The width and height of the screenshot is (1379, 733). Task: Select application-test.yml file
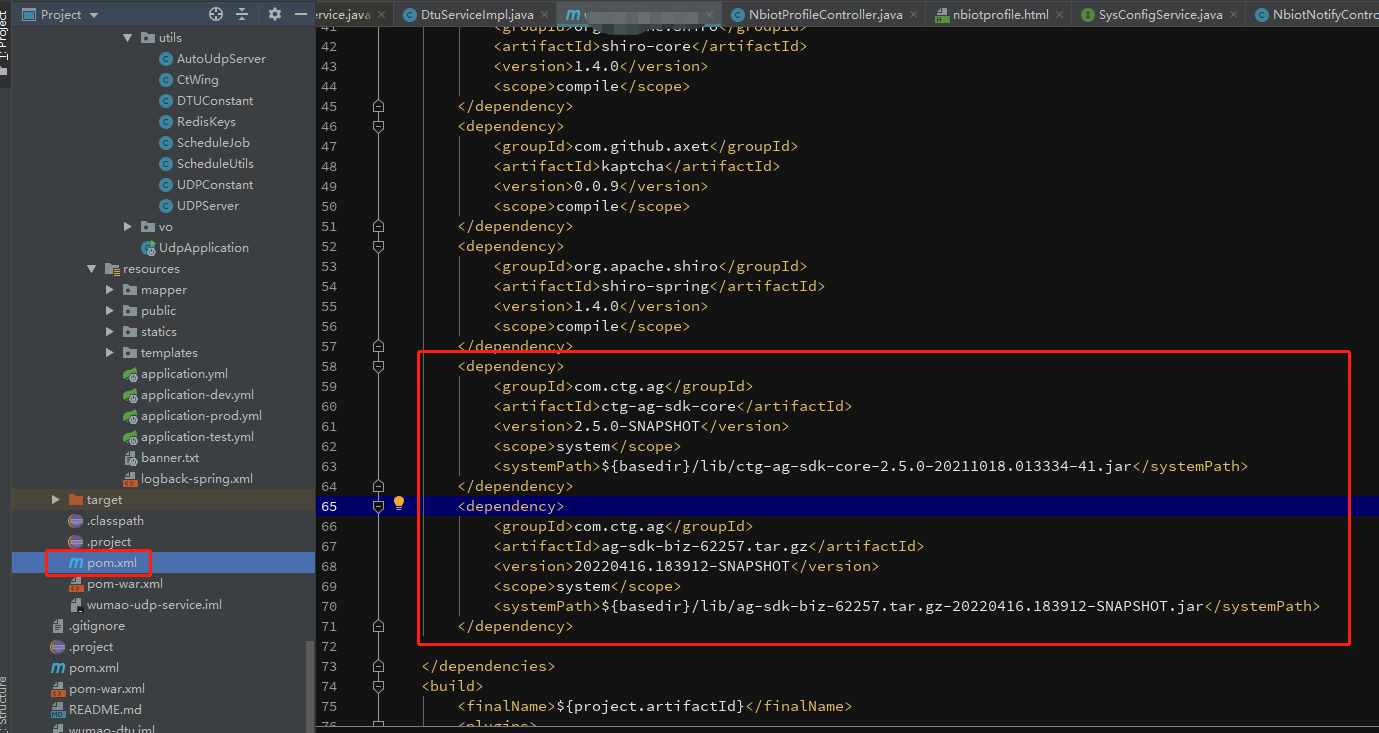tap(197, 437)
